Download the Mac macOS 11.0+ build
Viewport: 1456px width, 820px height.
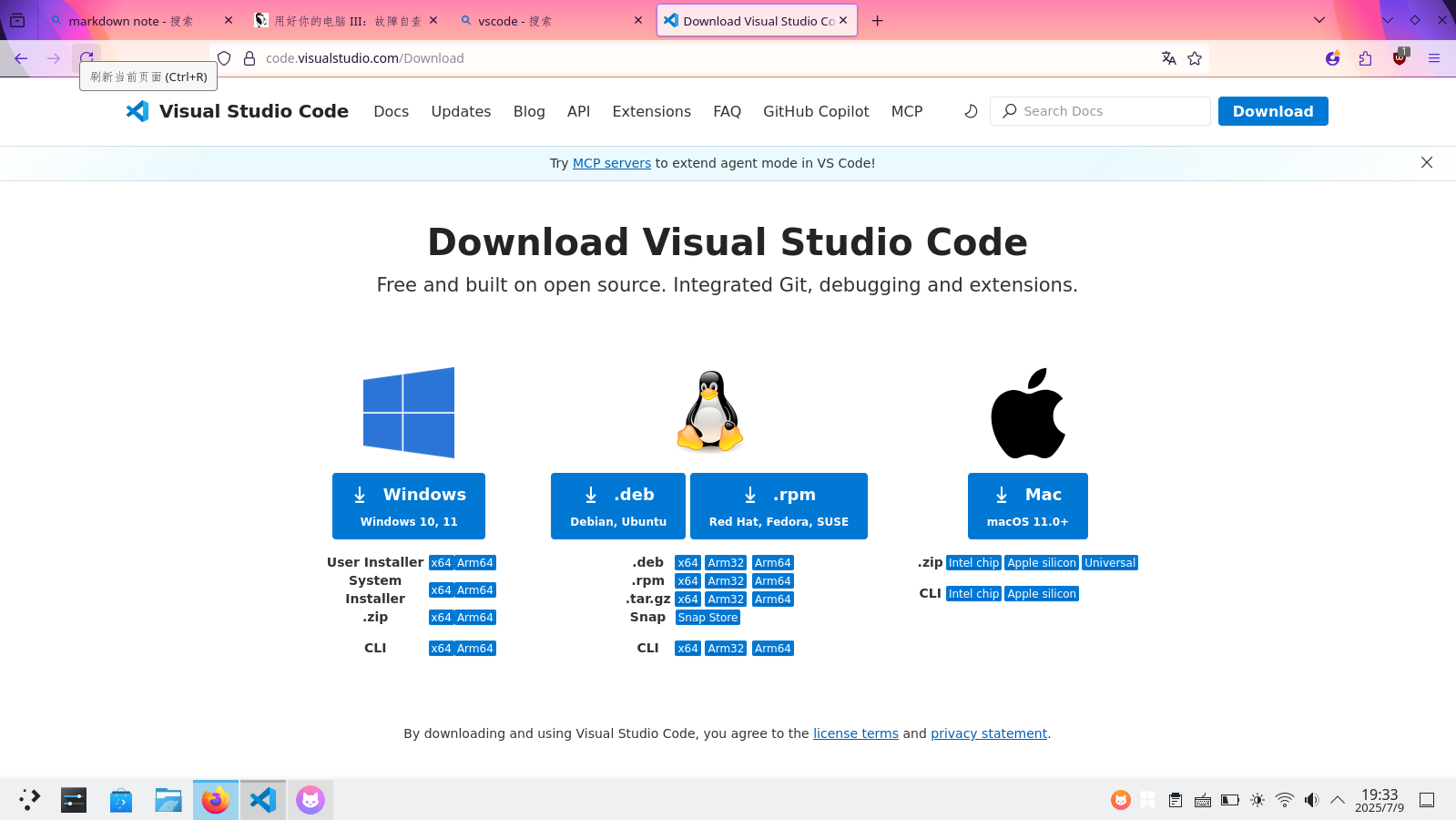point(1028,506)
